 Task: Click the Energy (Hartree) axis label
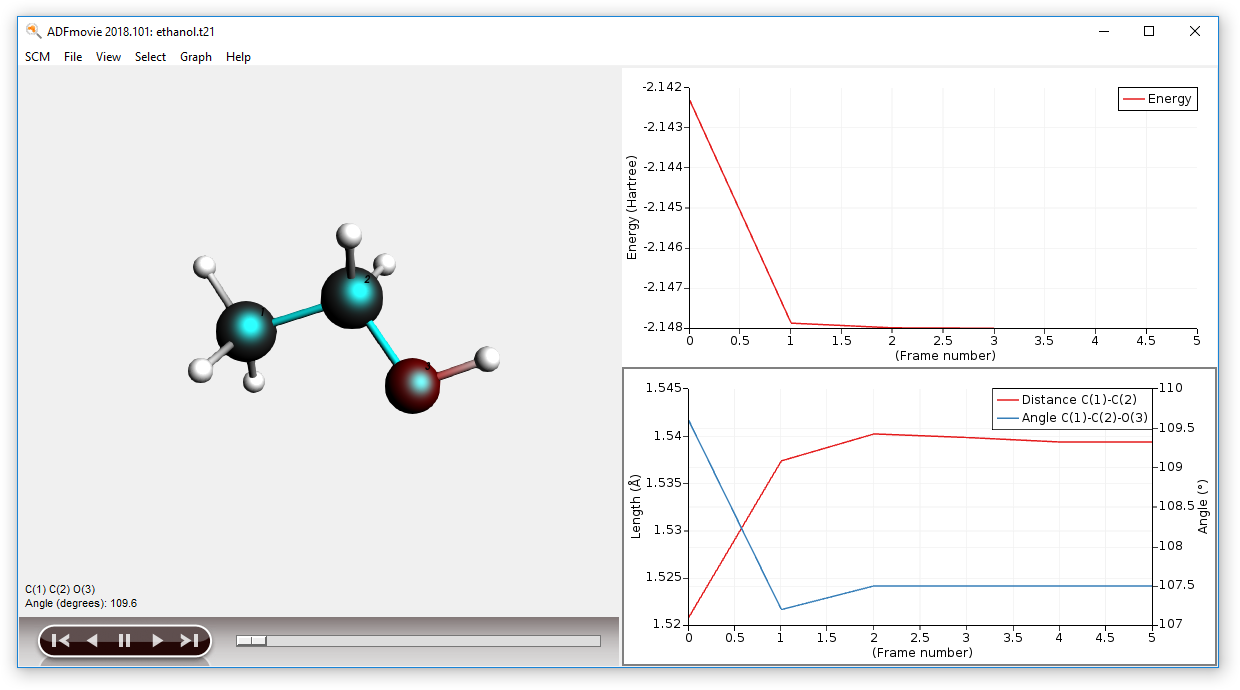tap(632, 207)
